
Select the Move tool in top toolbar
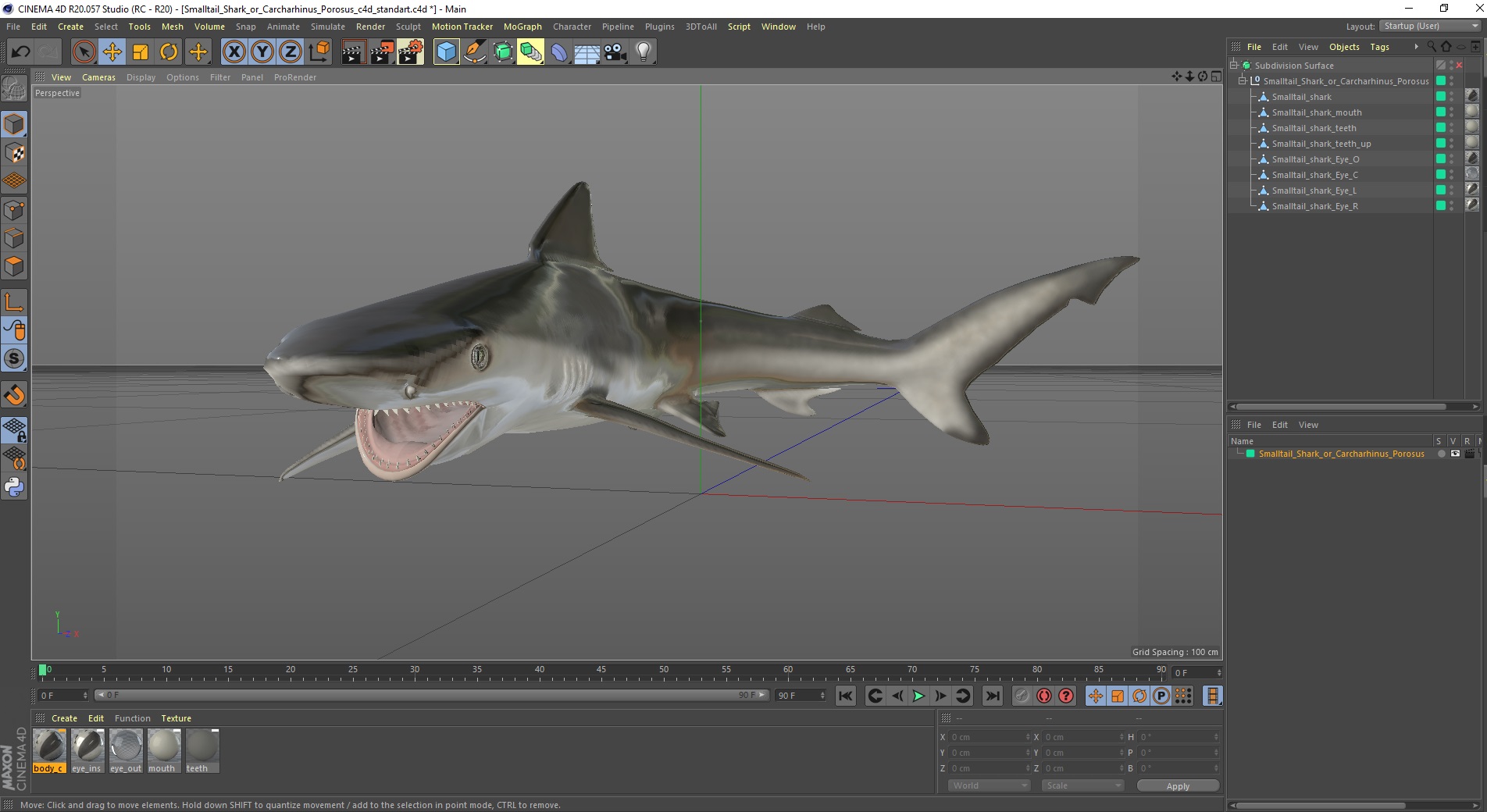pyautogui.click(x=112, y=52)
